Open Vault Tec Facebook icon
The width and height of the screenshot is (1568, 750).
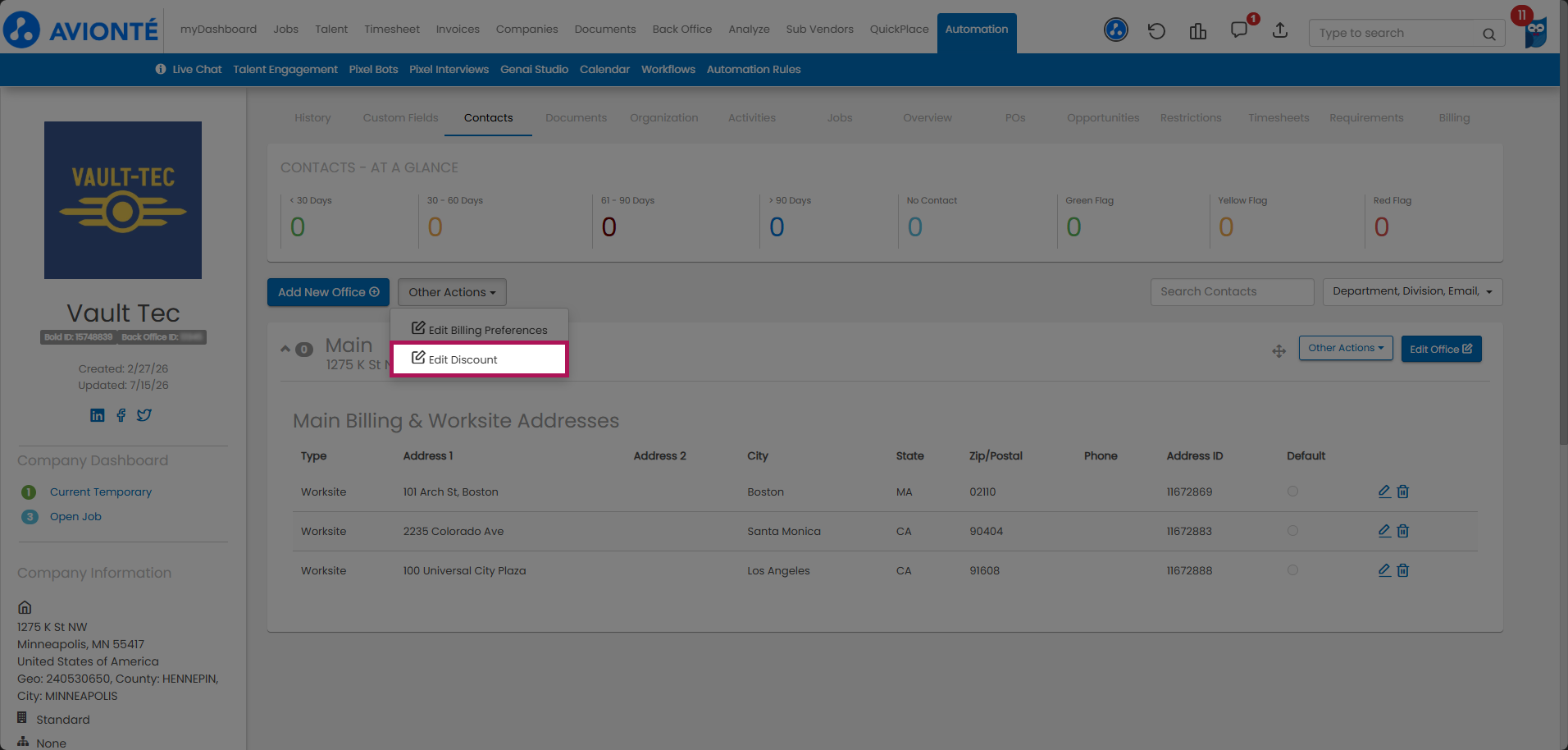(x=121, y=415)
